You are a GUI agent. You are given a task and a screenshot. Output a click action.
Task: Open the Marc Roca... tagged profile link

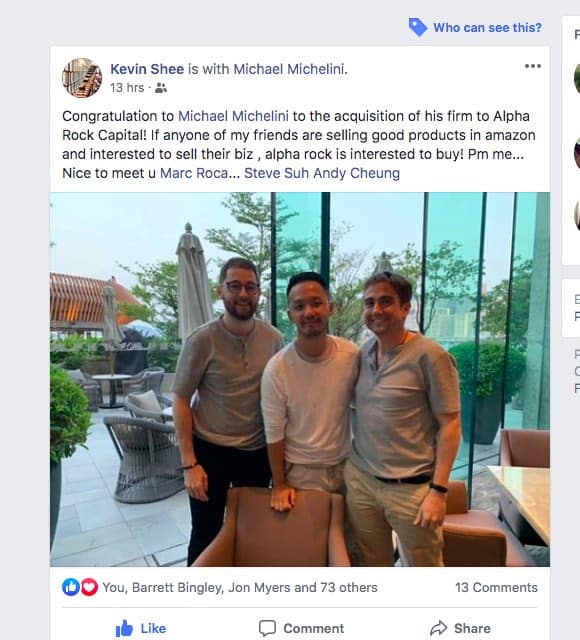(x=200, y=173)
